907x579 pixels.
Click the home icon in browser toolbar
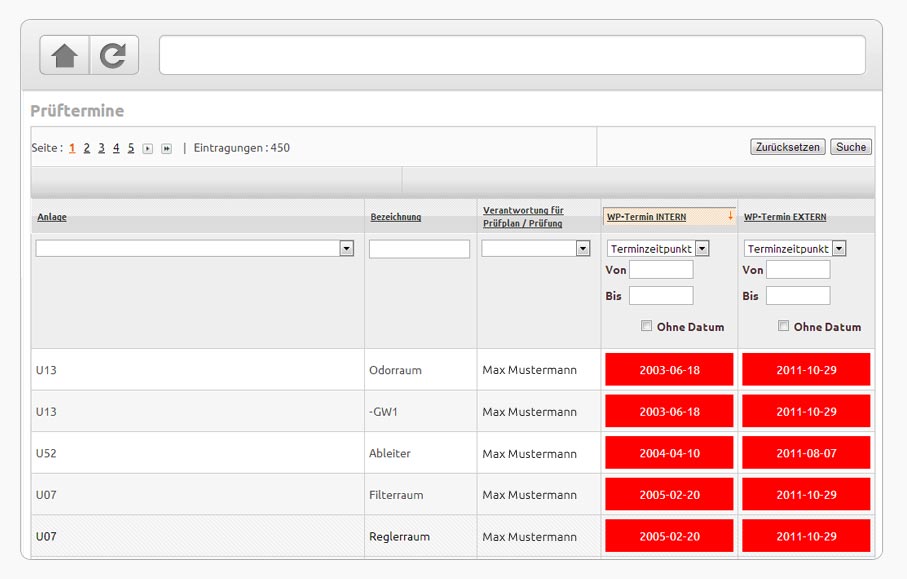pos(64,56)
